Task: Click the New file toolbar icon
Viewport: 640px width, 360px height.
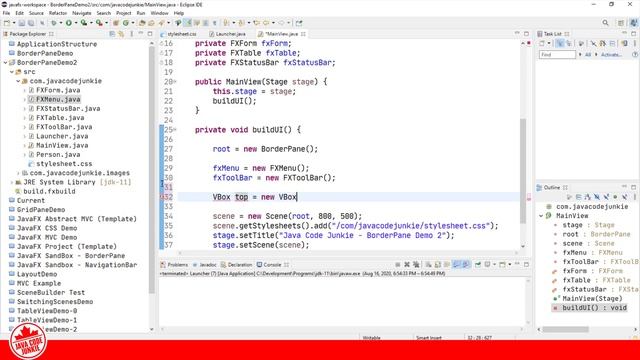Action: (x=7, y=23)
